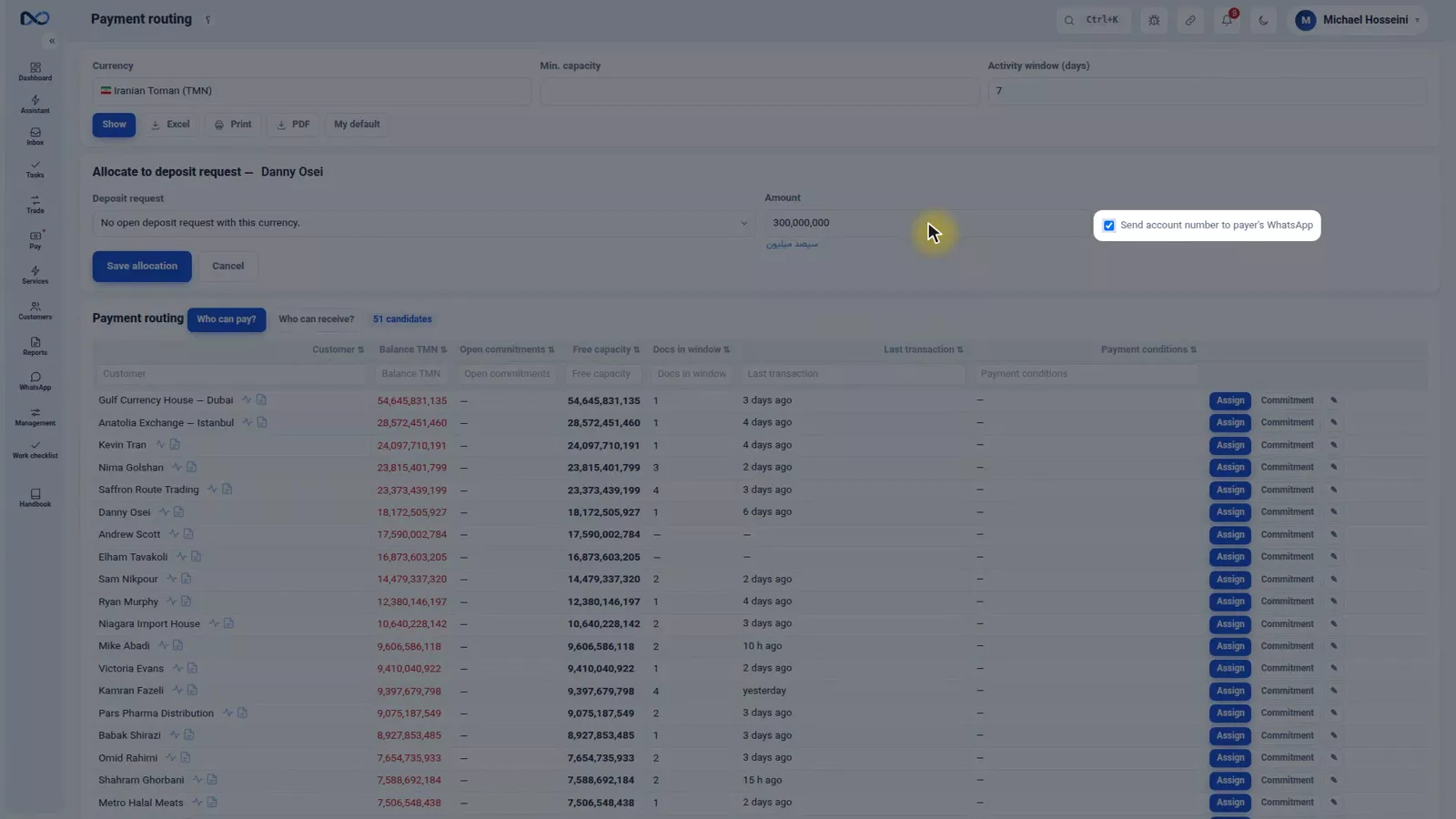Open the Assistant sidebar item

click(35, 105)
